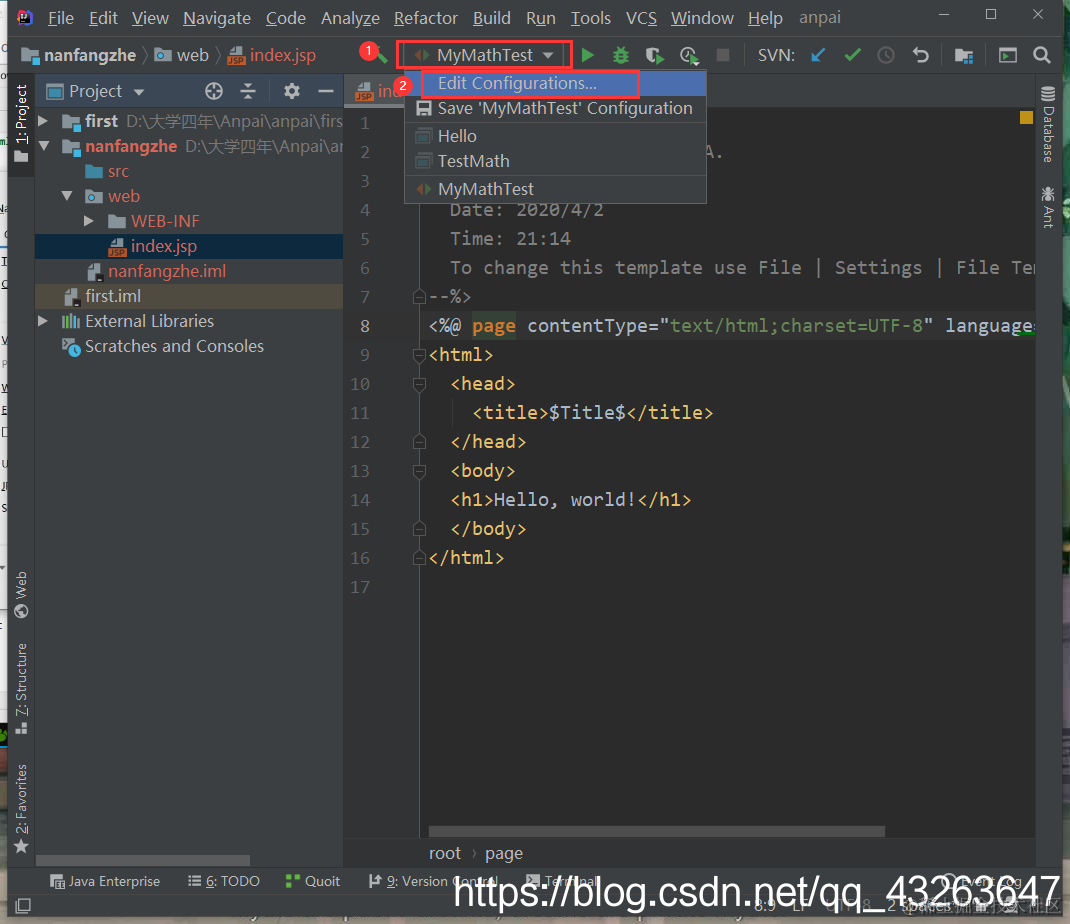This screenshot has height=924, width=1070.
Task: Collapse all in Project panel
Action: pyautogui.click(x=248, y=91)
